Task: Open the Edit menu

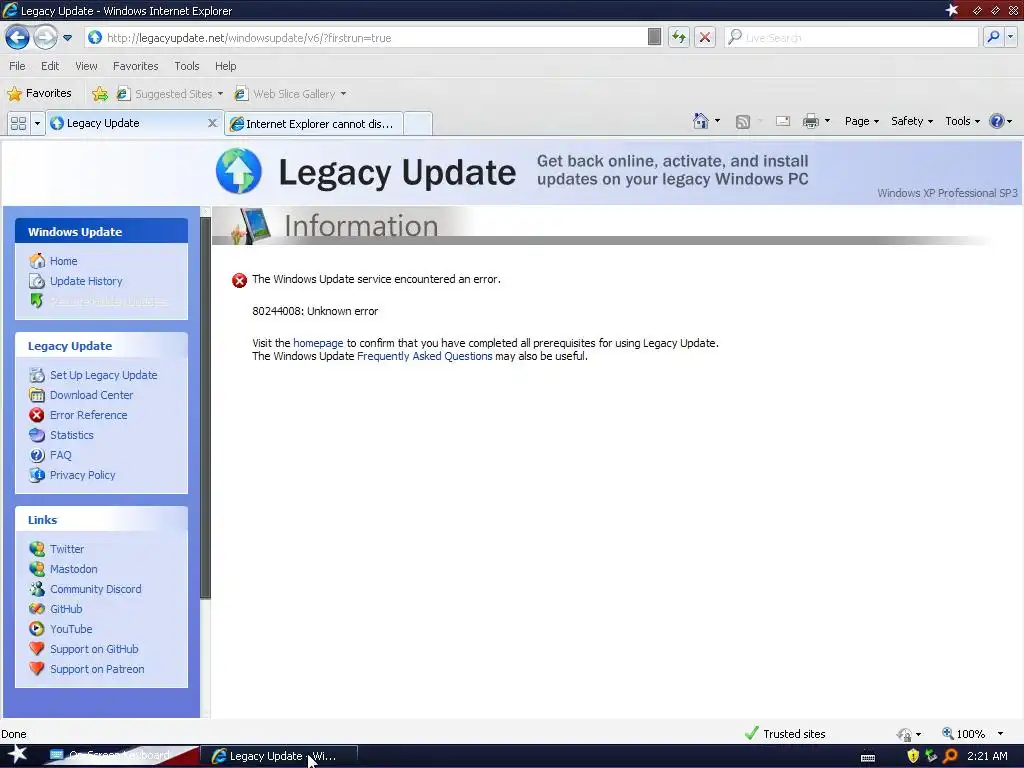Action: tap(50, 66)
